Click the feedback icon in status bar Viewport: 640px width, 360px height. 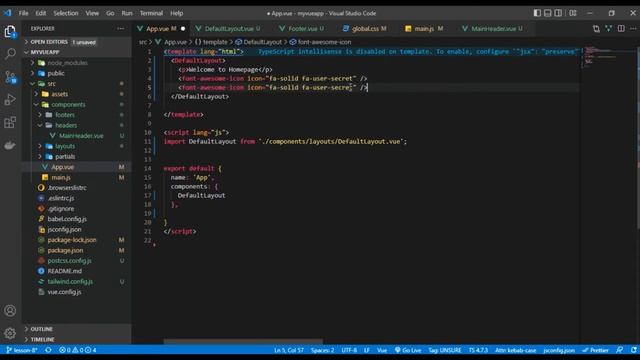(x=620, y=350)
